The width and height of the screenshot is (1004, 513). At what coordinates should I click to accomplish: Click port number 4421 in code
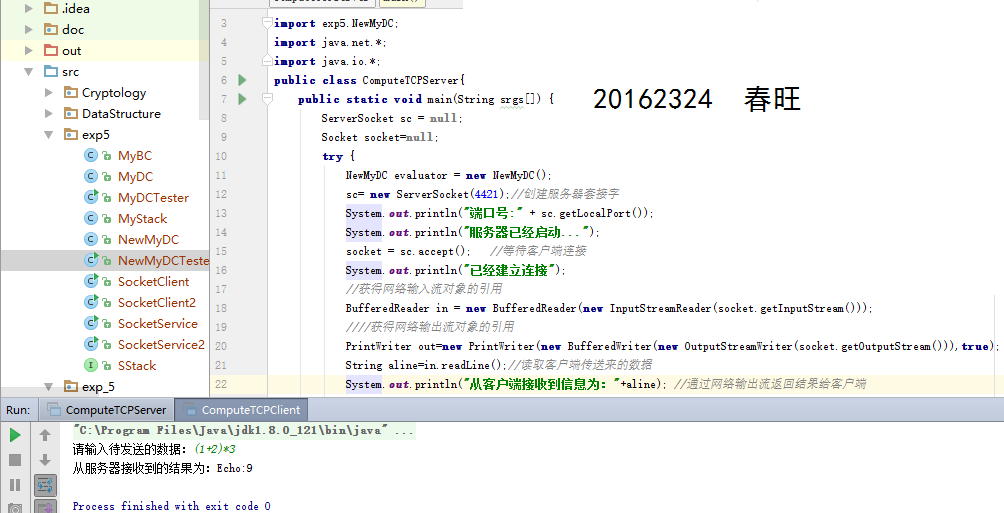(x=486, y=194)
